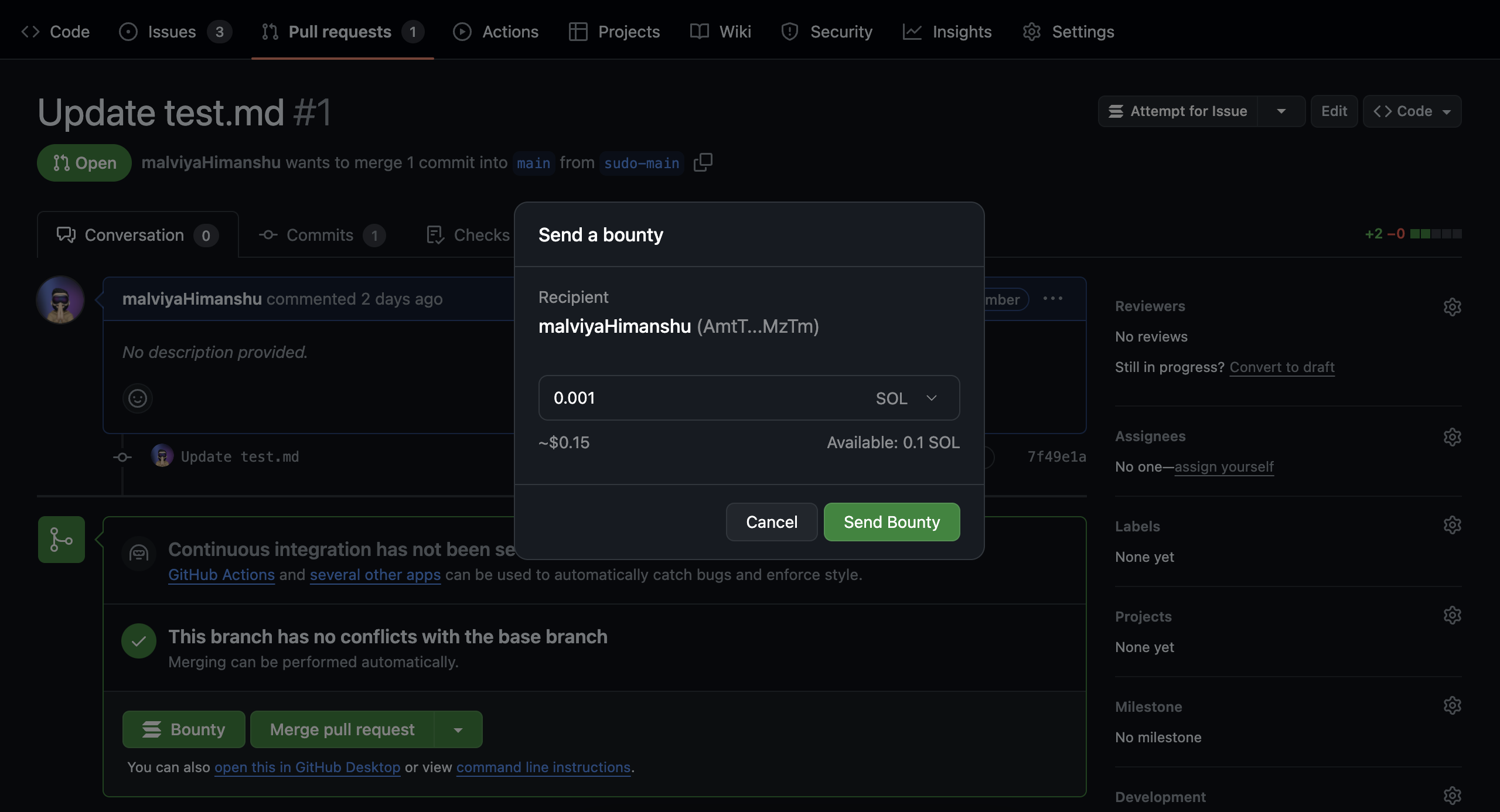Focus the bounty amount input field
Viewport: 1500px width, 812px height.
point(703,398)
